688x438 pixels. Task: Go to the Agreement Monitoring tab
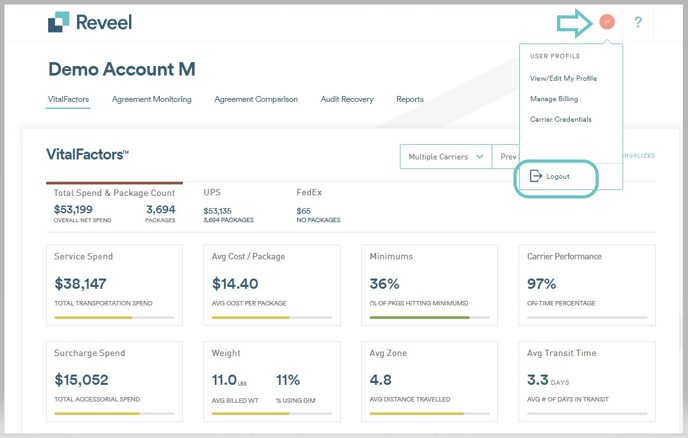[151, 99]
